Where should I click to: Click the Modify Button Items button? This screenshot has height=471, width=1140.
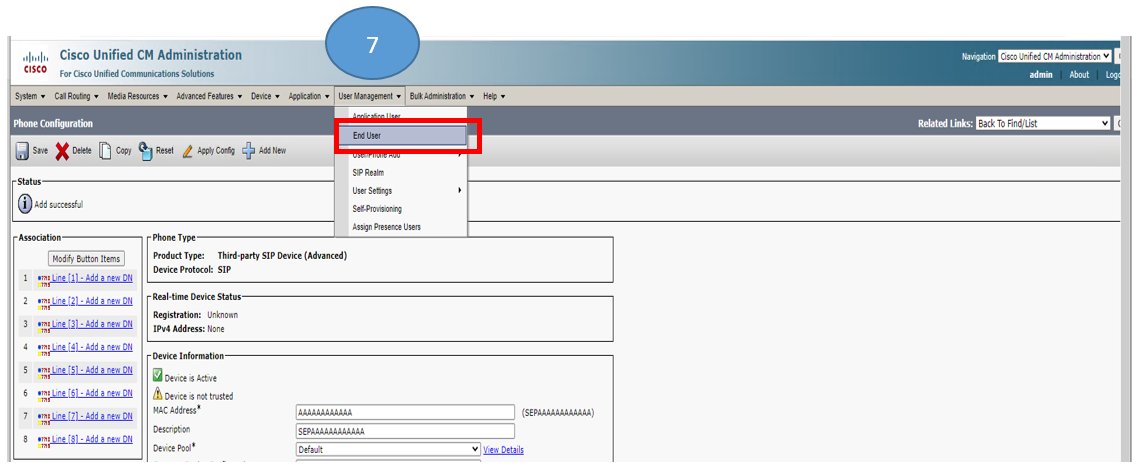pyautogui.click(x=87, y=259)
